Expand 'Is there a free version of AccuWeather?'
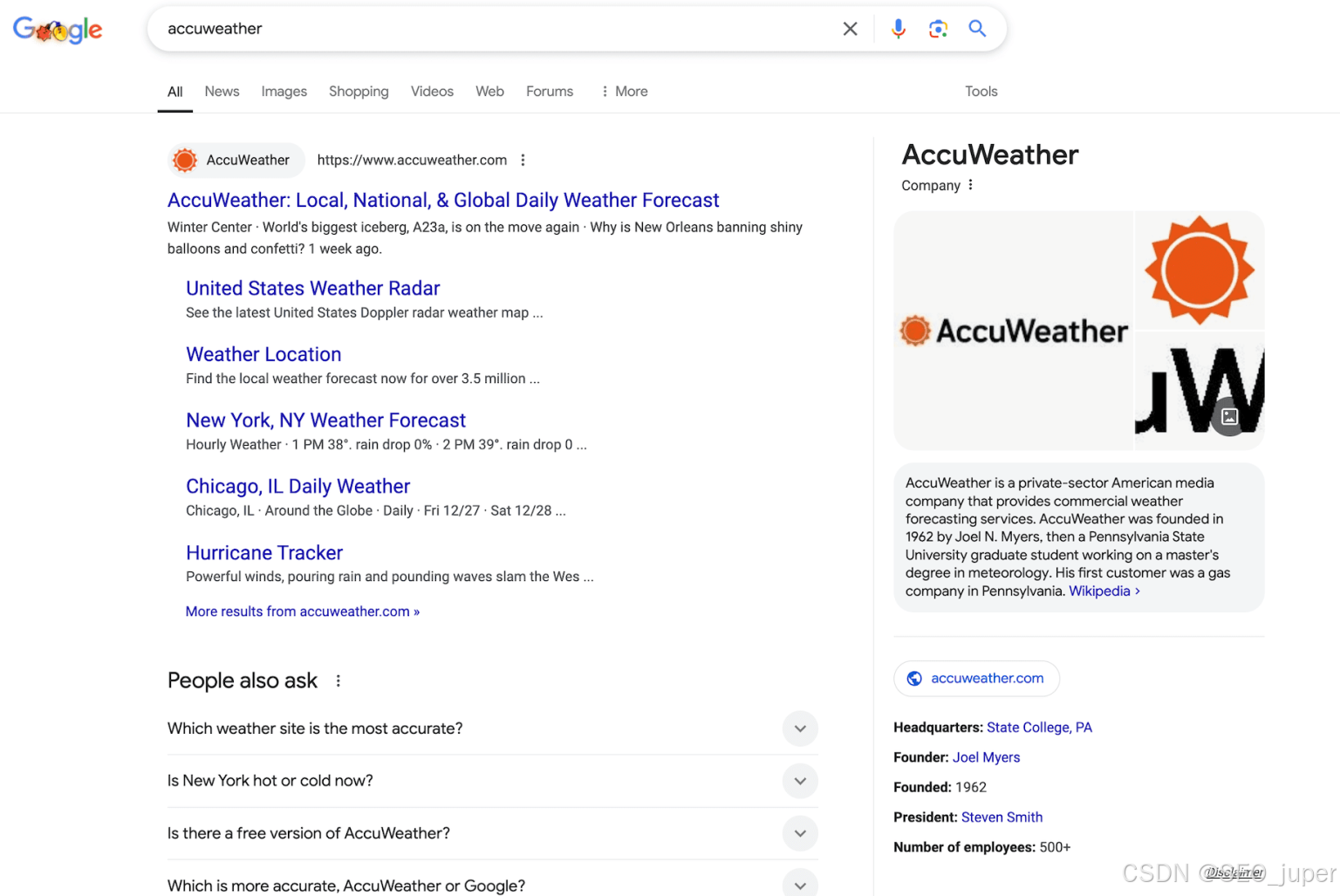Screen dimensions: 1340x896 [x=492, y=833]
